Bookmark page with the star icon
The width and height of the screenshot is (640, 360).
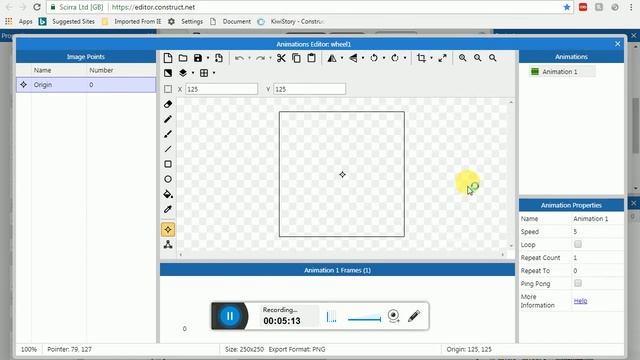[x=567, y=7]
